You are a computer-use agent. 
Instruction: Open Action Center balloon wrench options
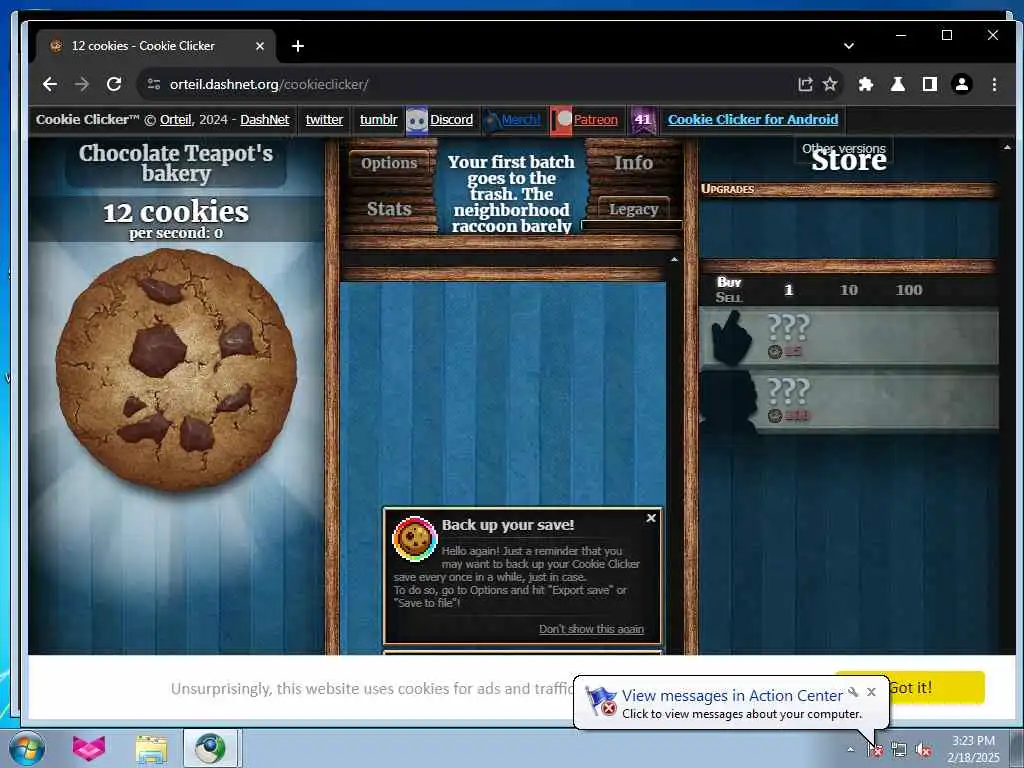click(853, 692)
